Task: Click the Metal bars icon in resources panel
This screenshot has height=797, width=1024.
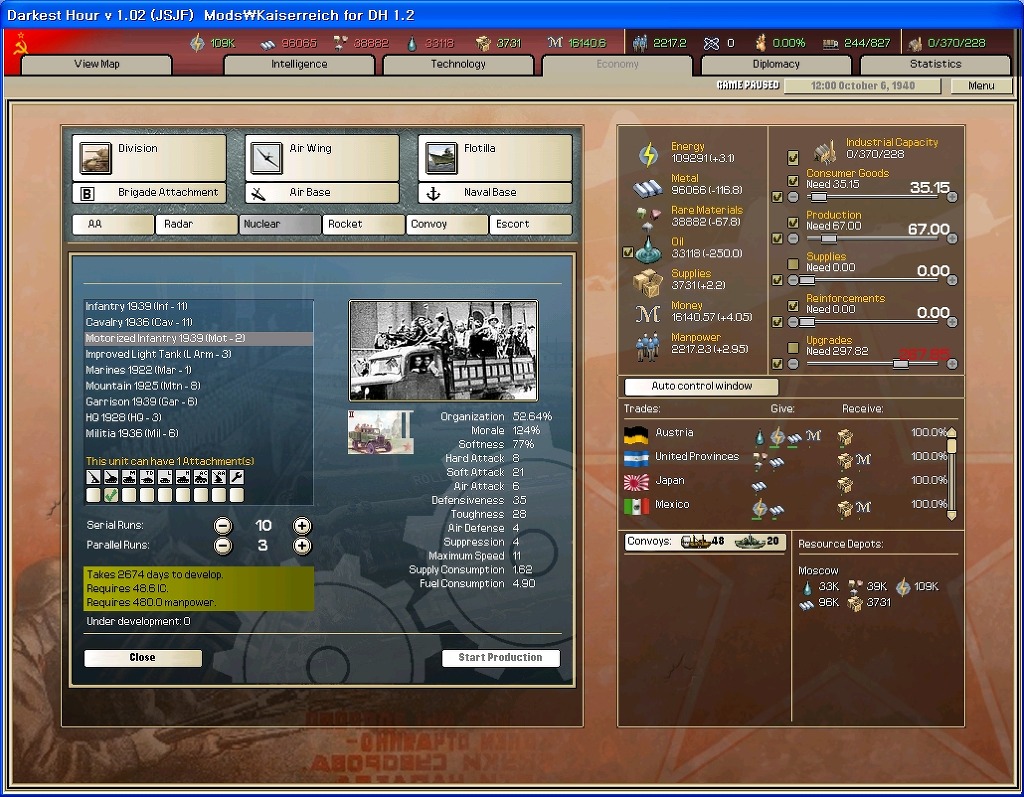Action: tap(648, 188)
